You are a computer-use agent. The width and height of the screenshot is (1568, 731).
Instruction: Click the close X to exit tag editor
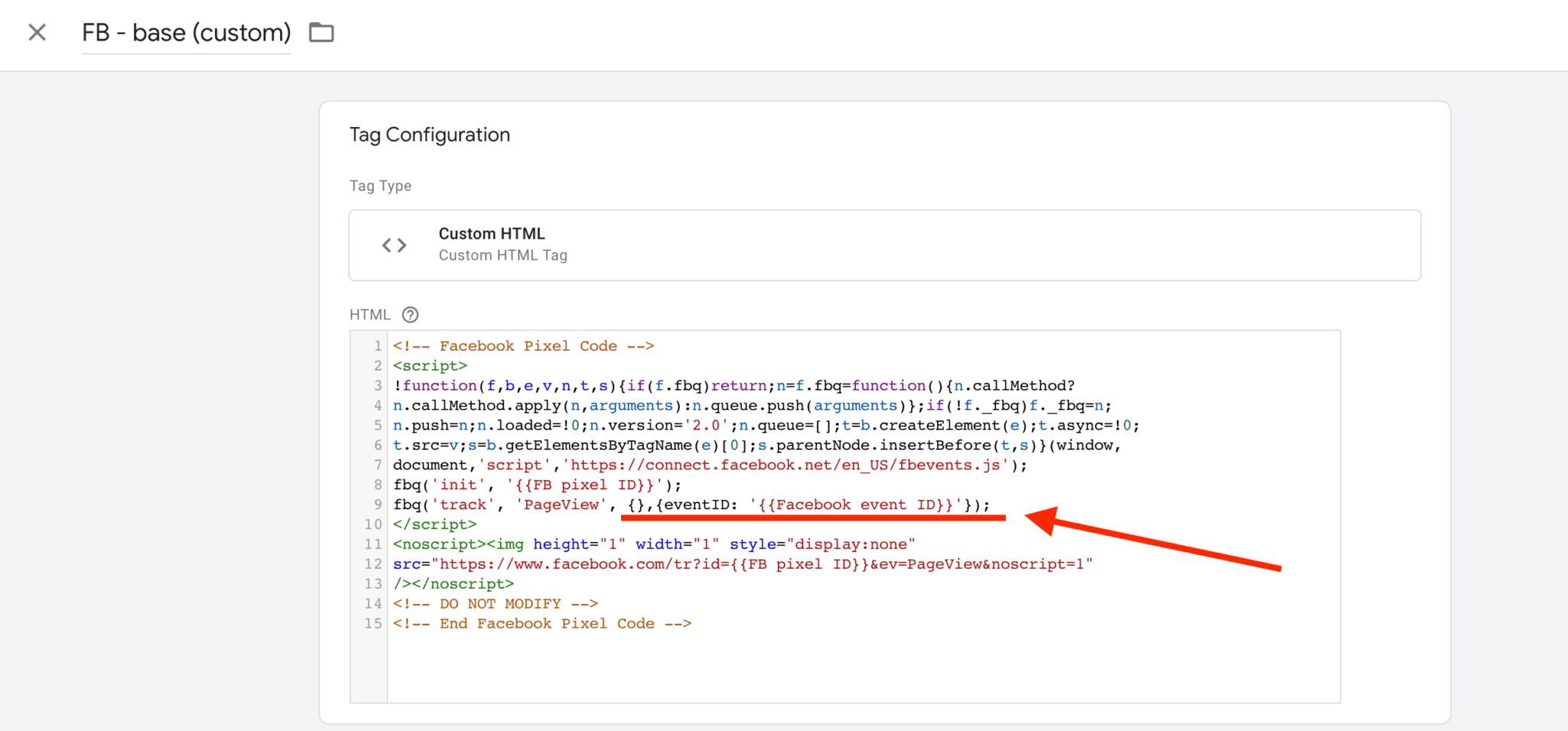point(37,32)
